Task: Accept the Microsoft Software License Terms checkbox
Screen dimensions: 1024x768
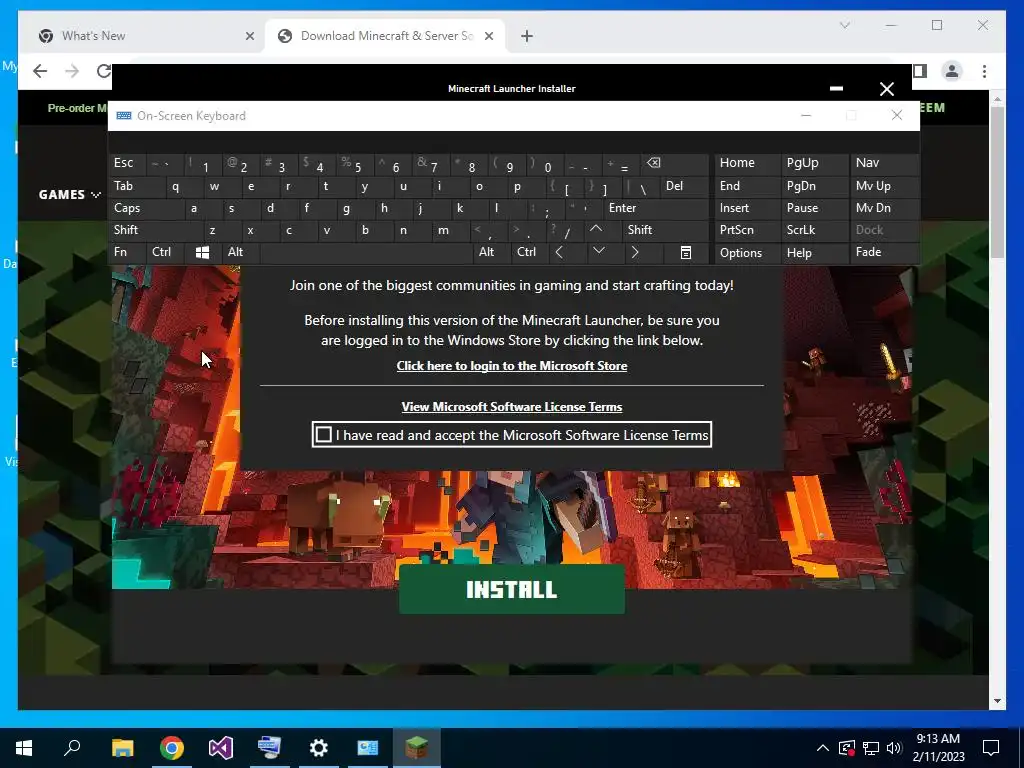Action: [323, 435]
